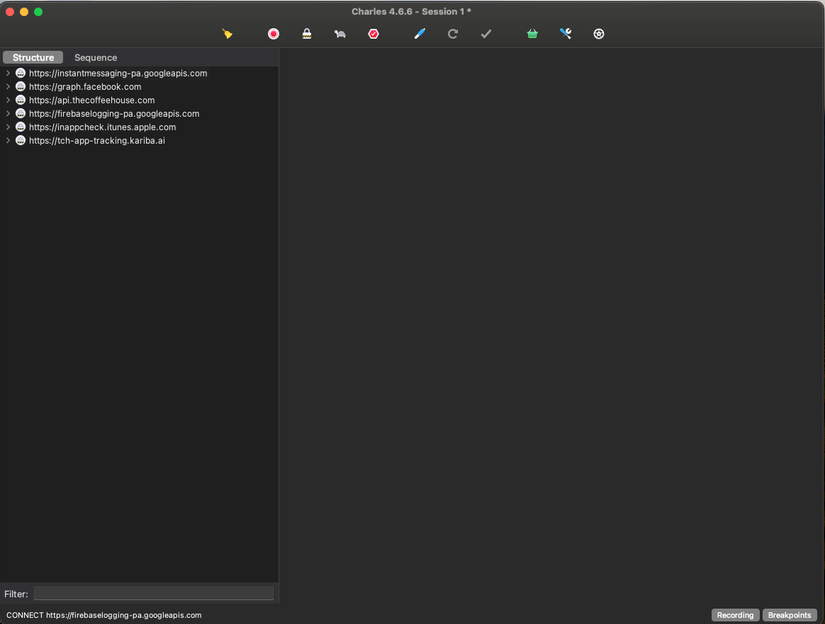Expand the graph.facebook.com host entry
The height and width of the screenshot is (624, 825).
(9, 86)
